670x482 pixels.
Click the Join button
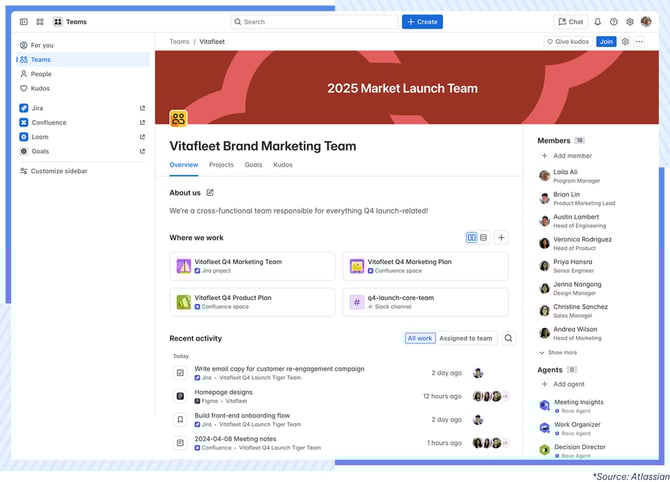click(606, 41)
